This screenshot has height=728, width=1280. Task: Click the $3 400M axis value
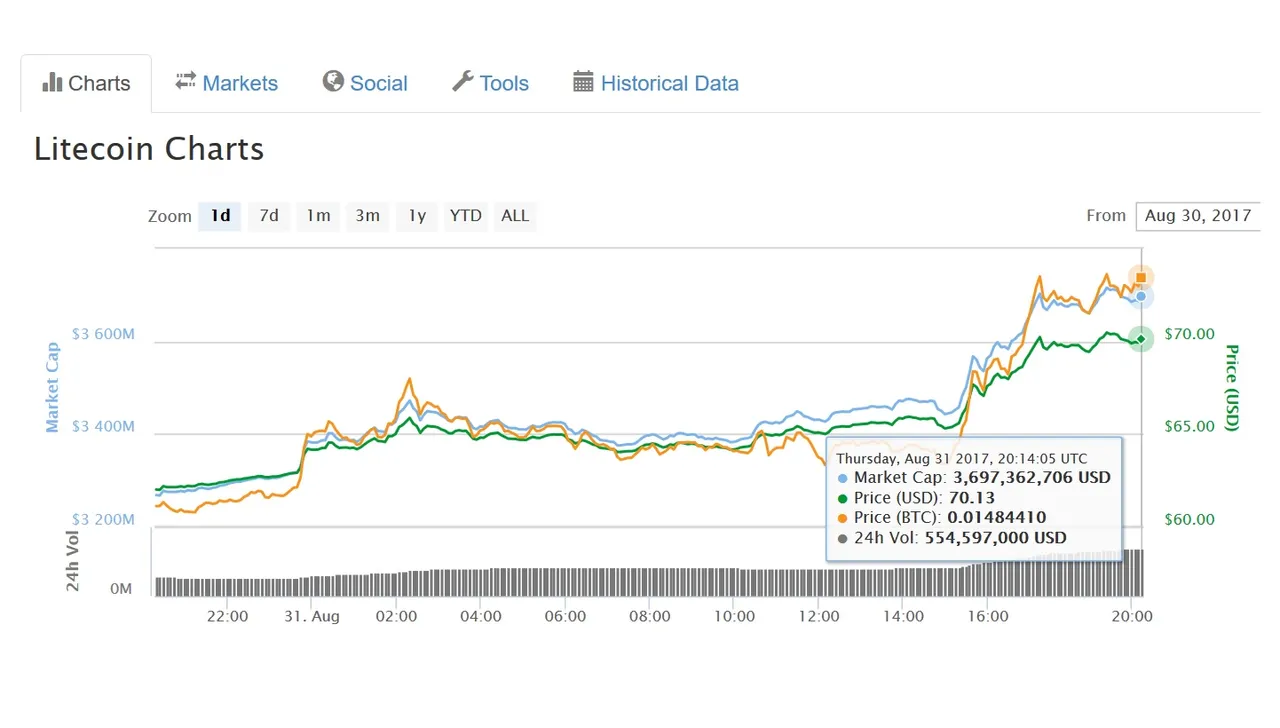[x=103, y=427]
